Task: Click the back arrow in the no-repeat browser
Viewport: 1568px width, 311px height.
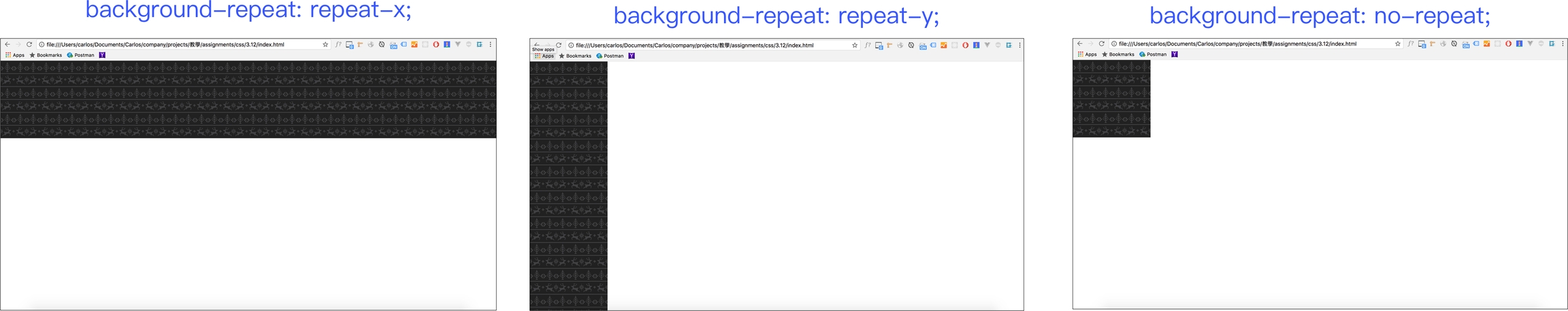Action: (1080, 44)
